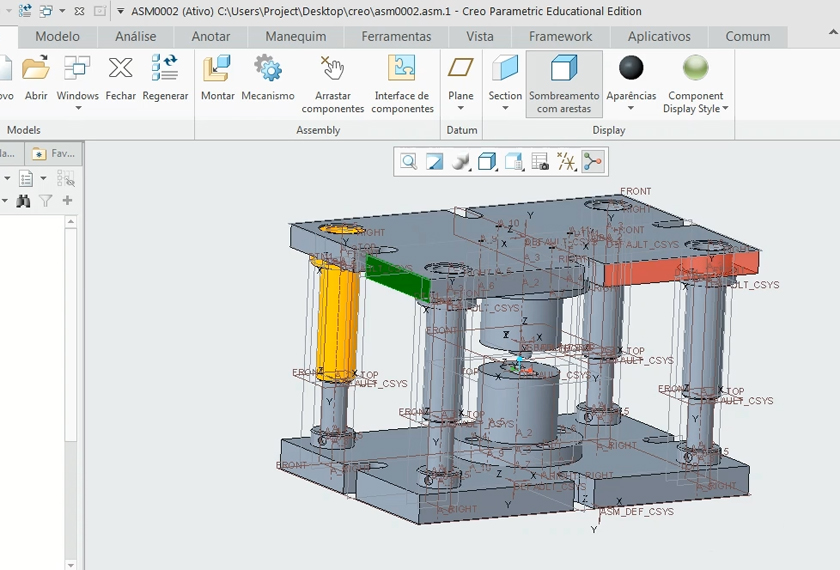Open the Aparências dropdown arrow
The width and height of the screenshot is (840, 570).
pyautogui.click(x=631, y=108)
